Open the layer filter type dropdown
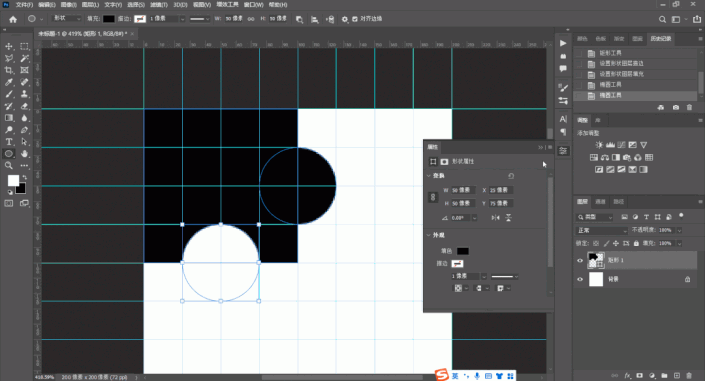 pos(594,217)
